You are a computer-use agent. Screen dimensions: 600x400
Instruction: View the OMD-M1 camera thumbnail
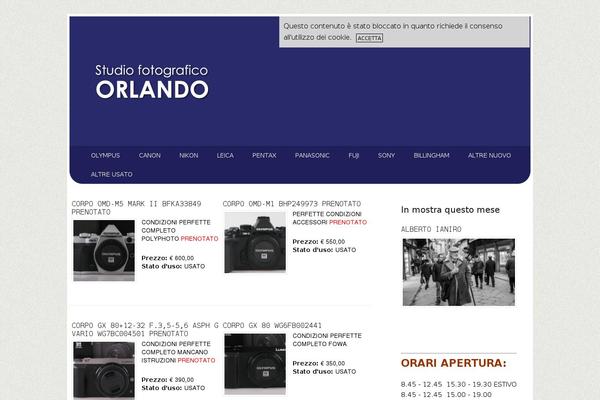click(x=255, y=242)
